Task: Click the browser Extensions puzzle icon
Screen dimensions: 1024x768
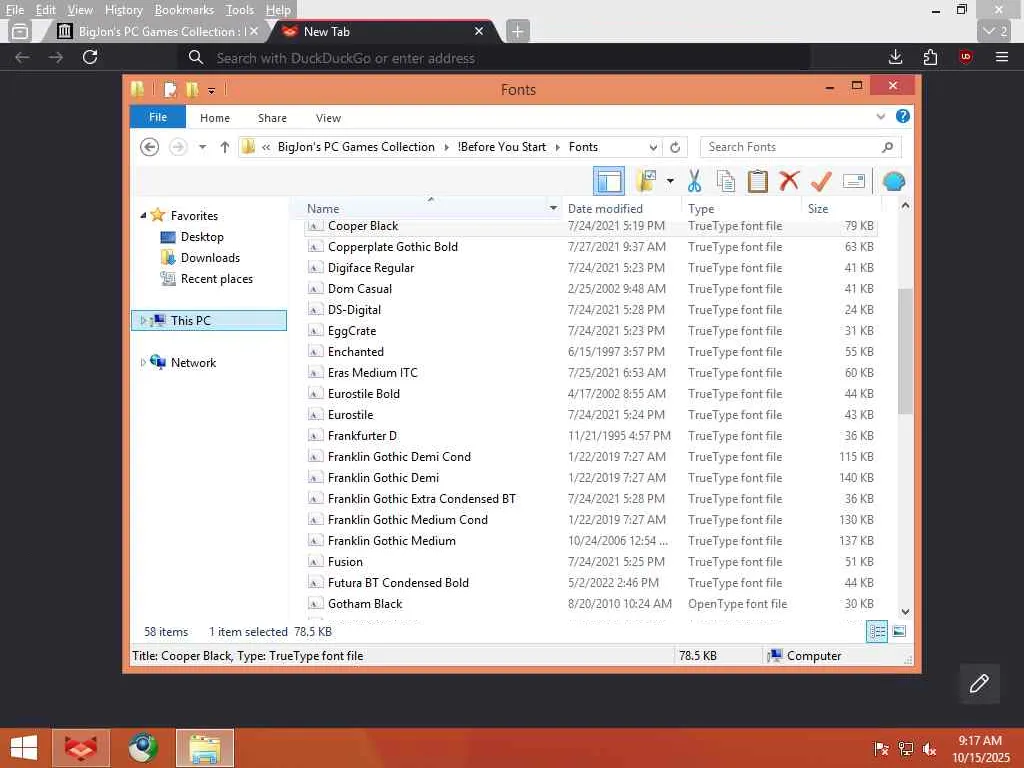Action: point(930,57)
